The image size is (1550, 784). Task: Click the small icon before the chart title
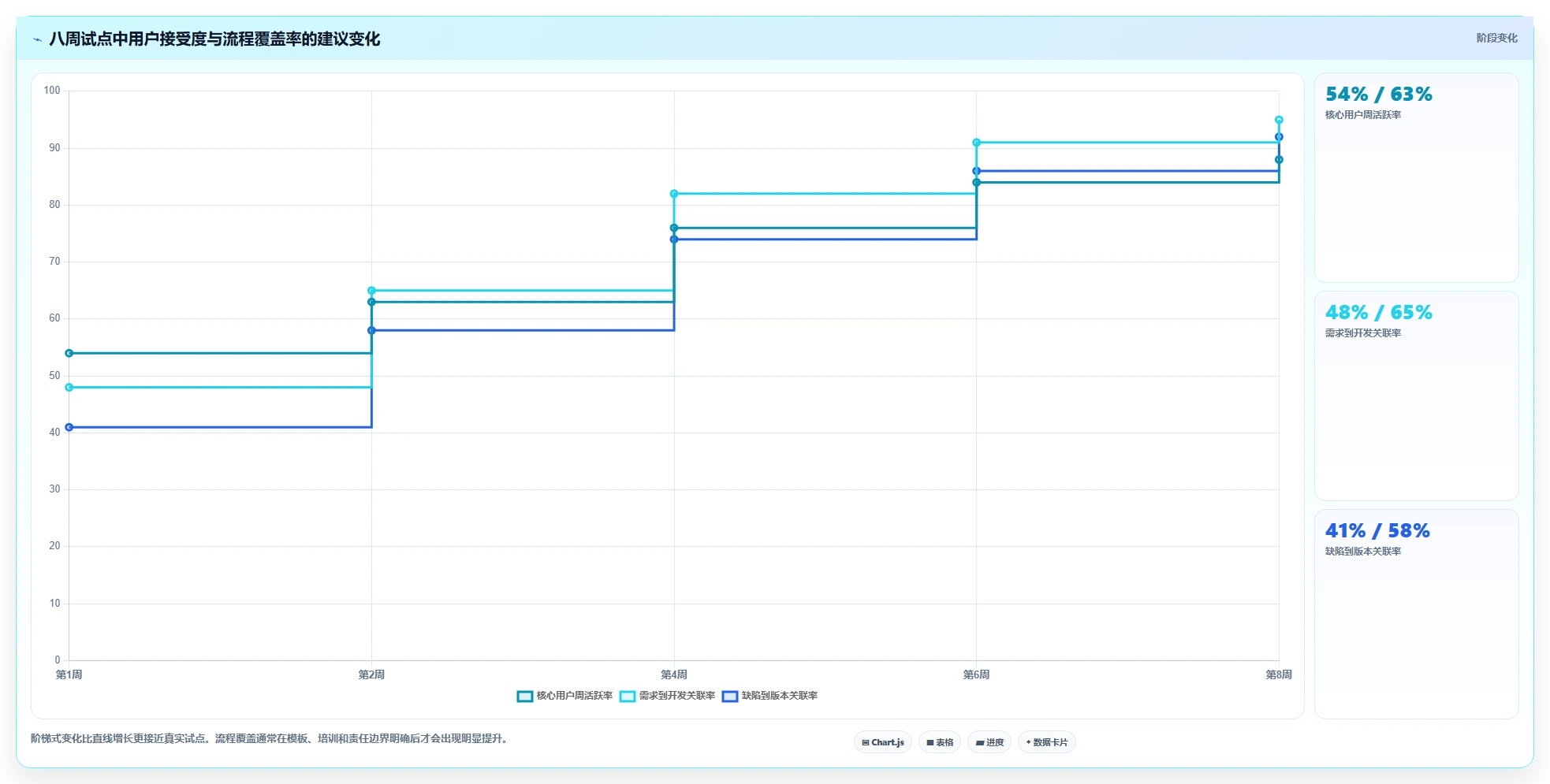point(37,39)
